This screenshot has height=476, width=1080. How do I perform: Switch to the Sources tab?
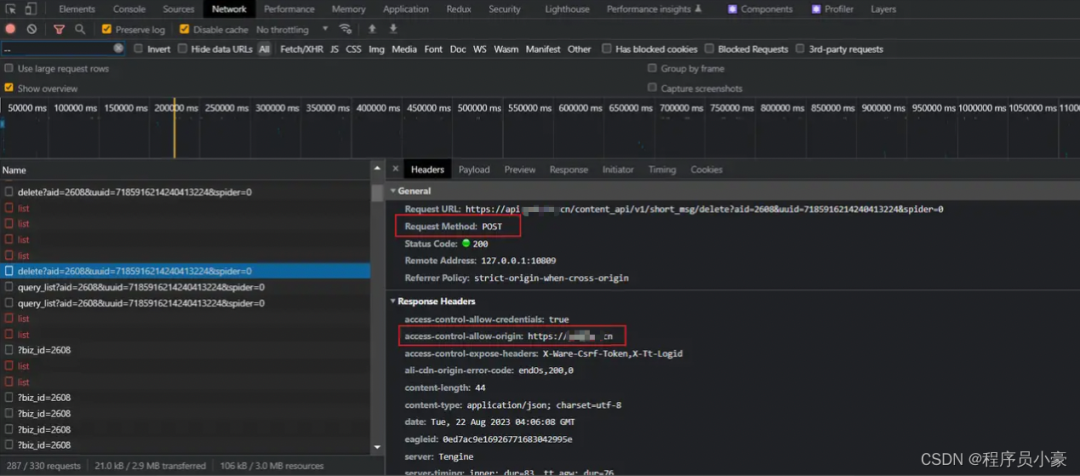click(178, 9)
